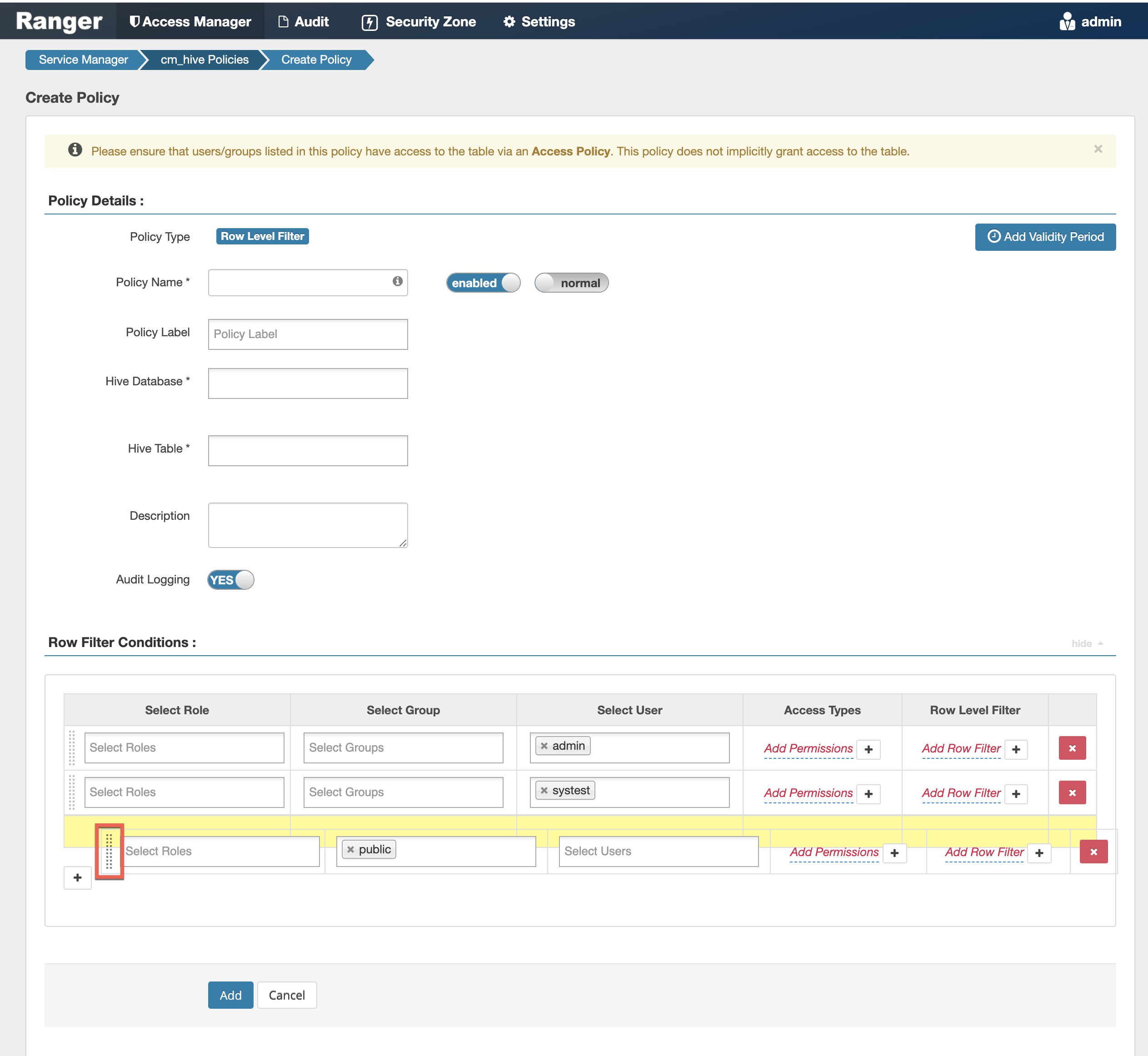Viewport: 1148px width, 1056px height.
Task: Open the Audit menu
Action: 304,22
